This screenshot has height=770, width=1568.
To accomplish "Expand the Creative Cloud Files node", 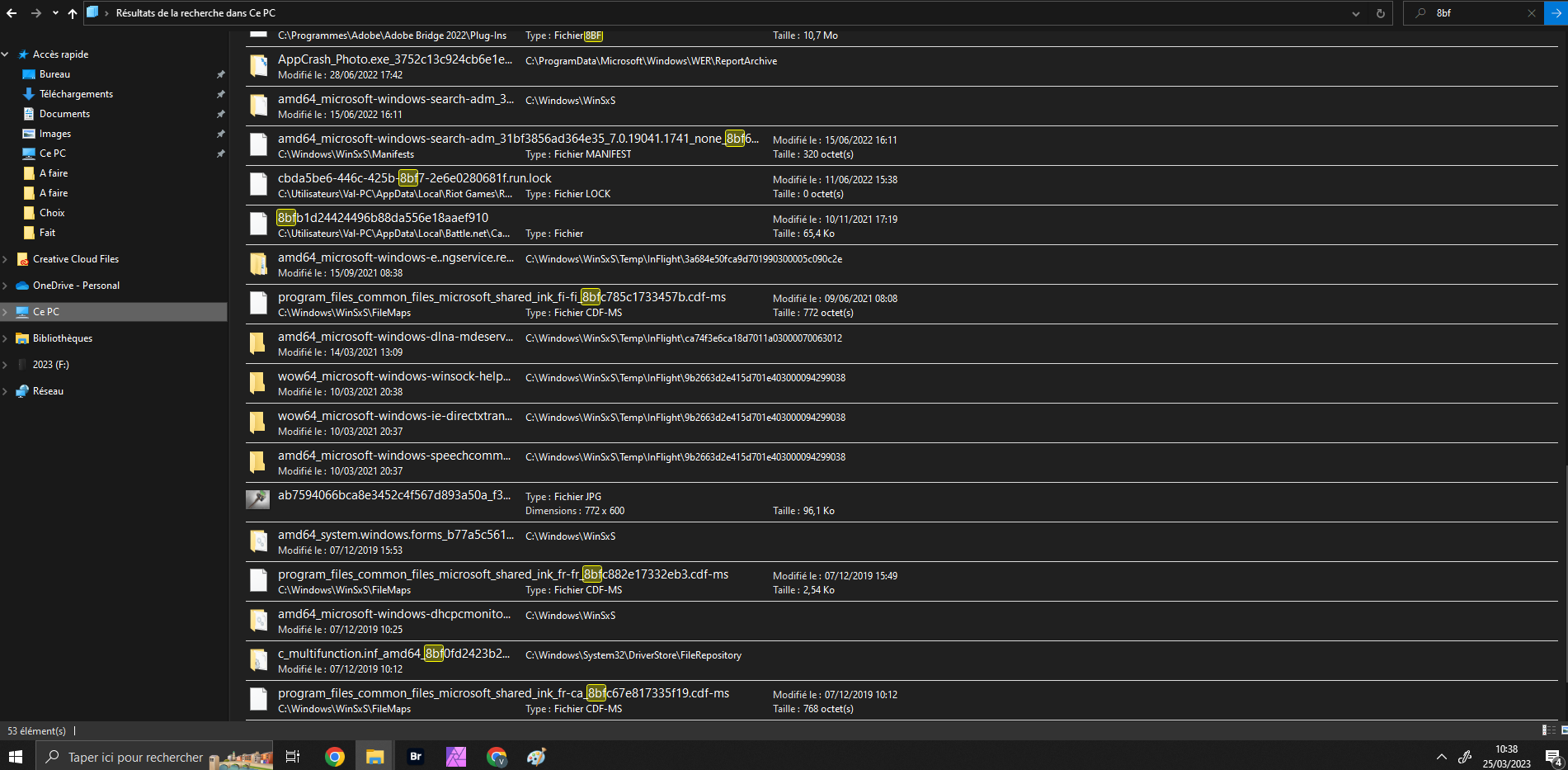I will pos(6,259).
